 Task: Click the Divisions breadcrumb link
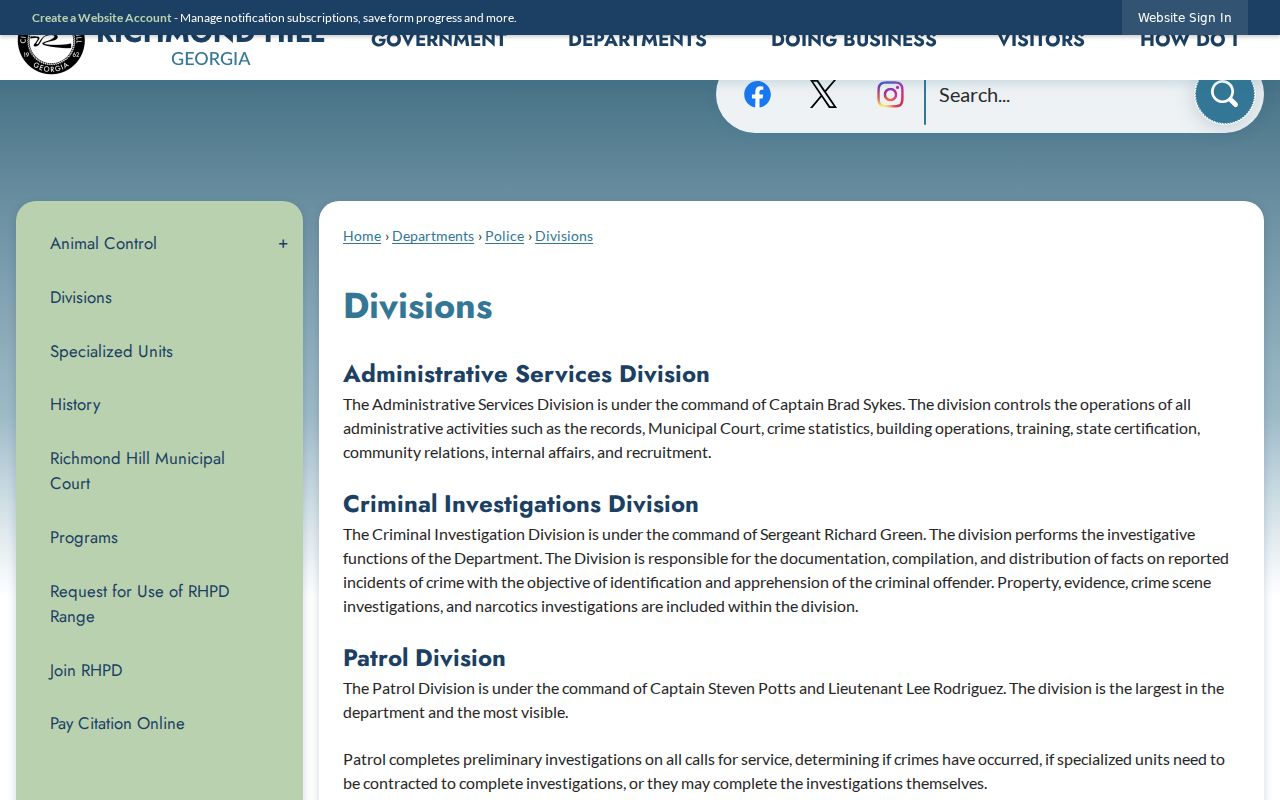[564, 236]
